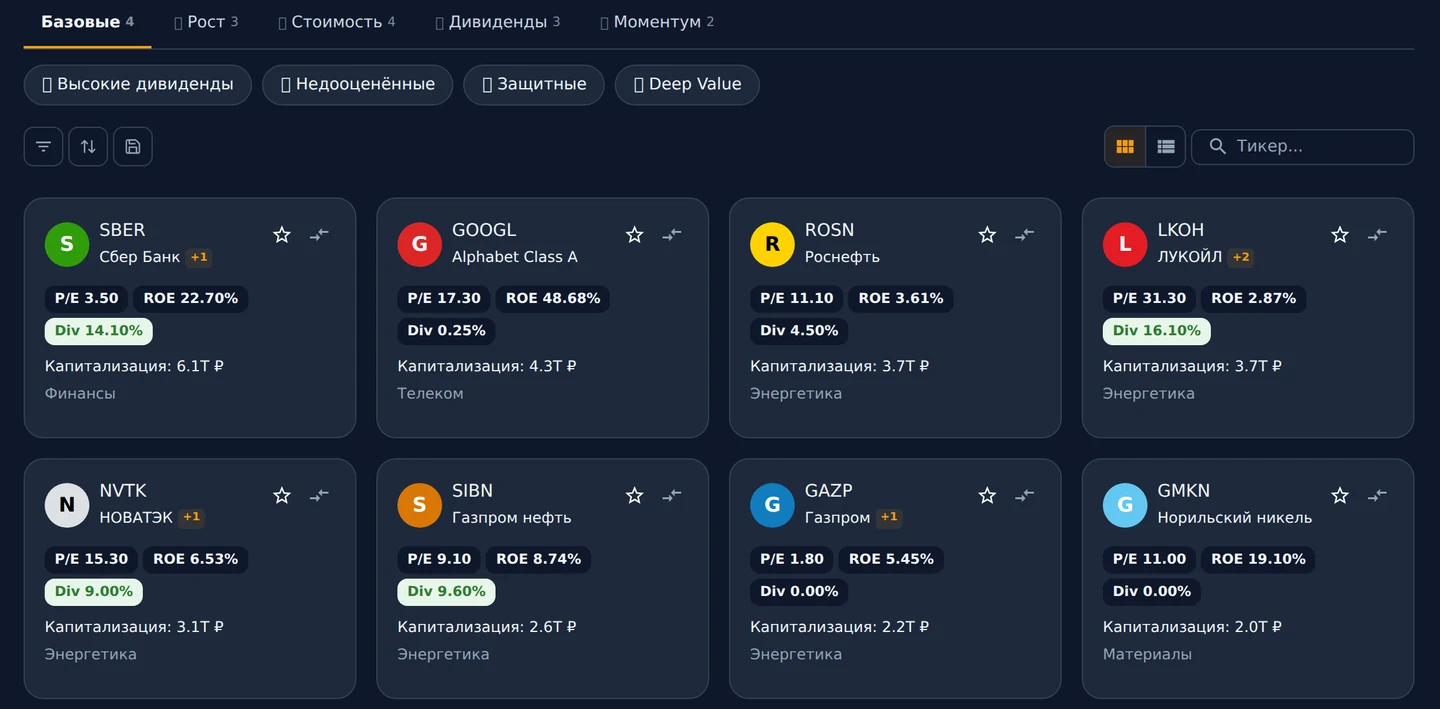Click the Div 14.10% badge on SBER
Viewport: 1440px width, 709px height.
click(99, 331)
